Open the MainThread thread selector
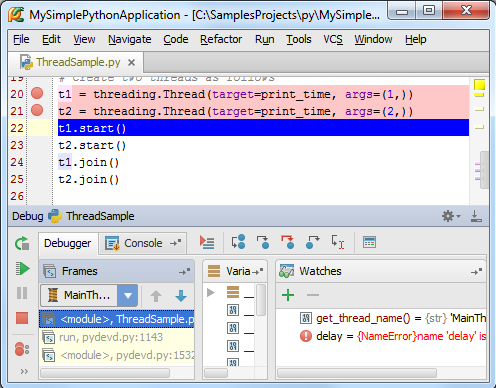The width and height of the screenshot is (496, 388). pyautogui.click(x=89, y=295)
